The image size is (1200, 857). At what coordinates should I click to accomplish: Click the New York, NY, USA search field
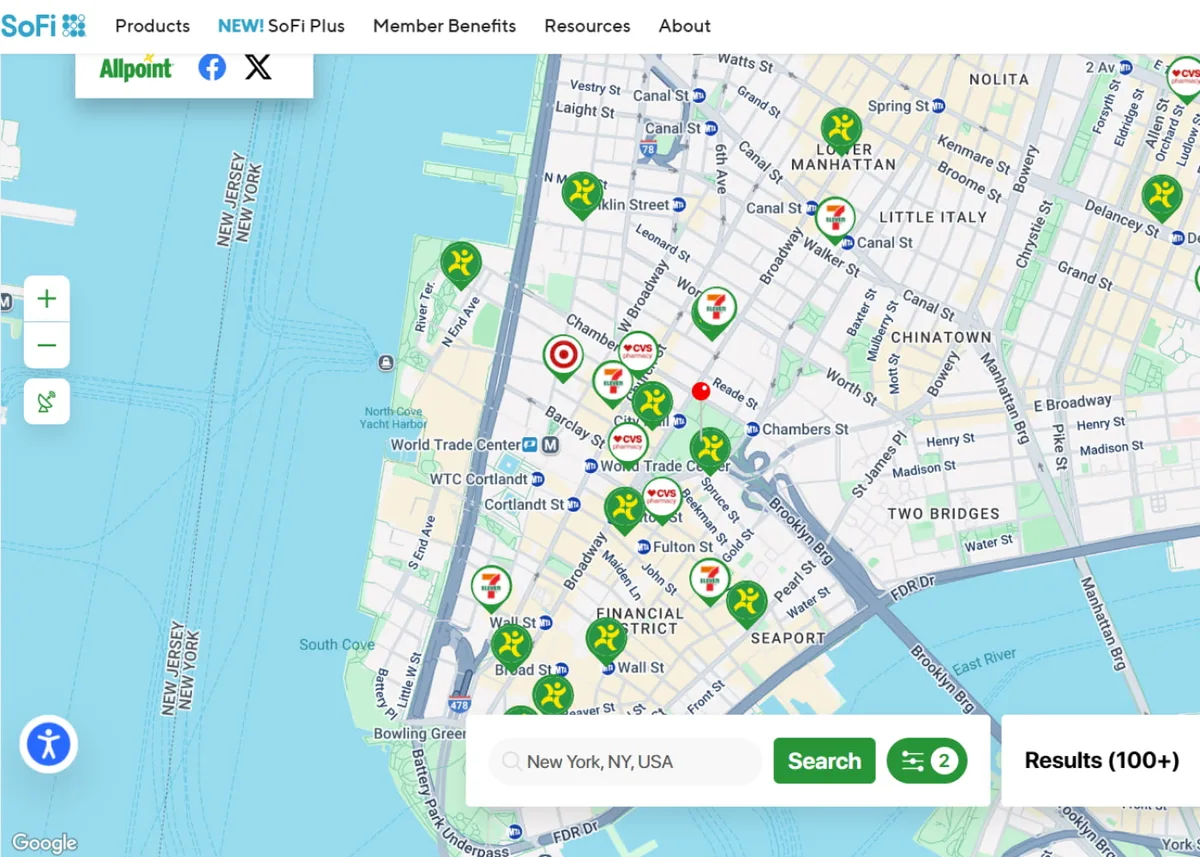click(x=625, y=762)
